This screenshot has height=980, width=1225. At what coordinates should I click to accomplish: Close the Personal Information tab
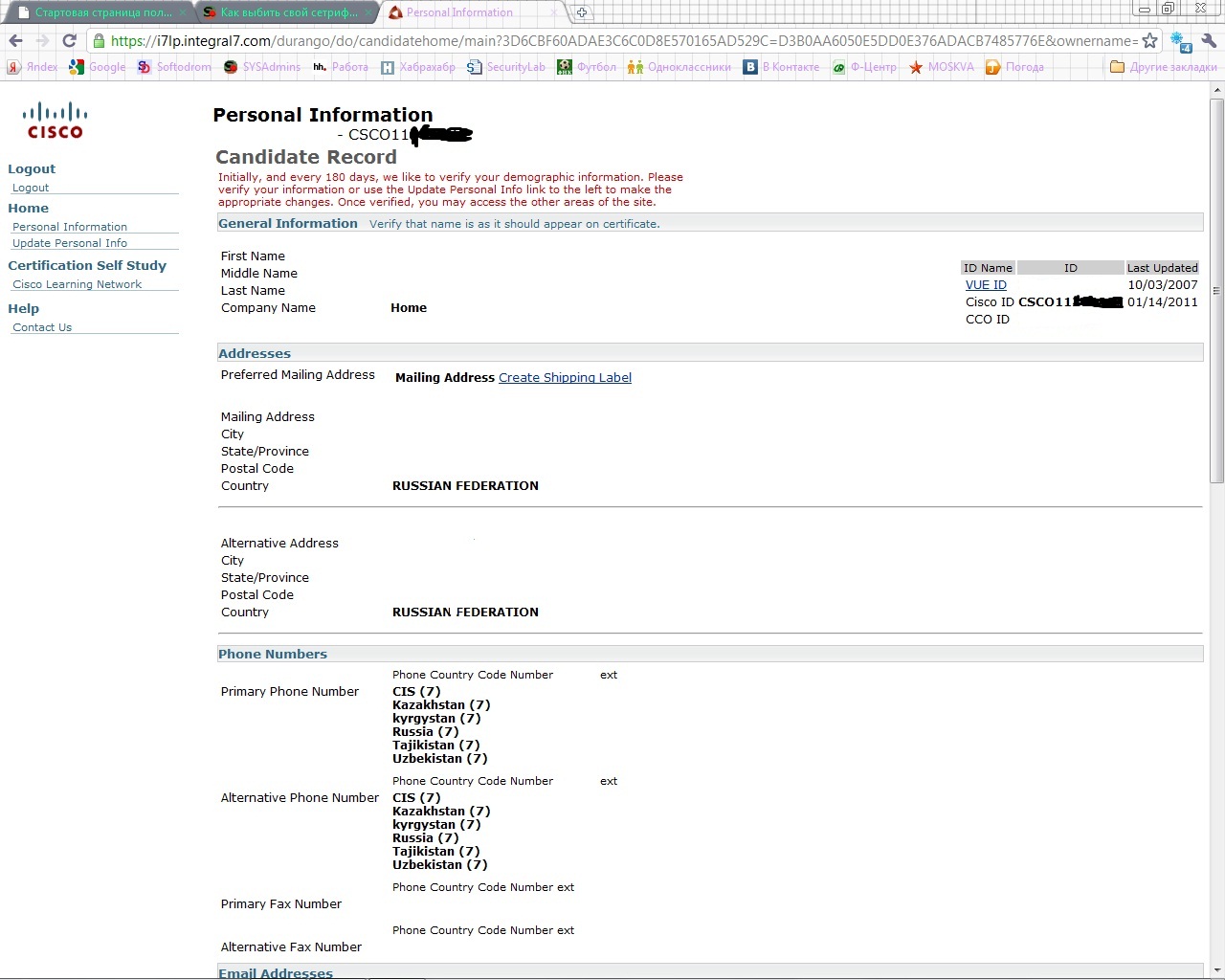coord(554,12)
